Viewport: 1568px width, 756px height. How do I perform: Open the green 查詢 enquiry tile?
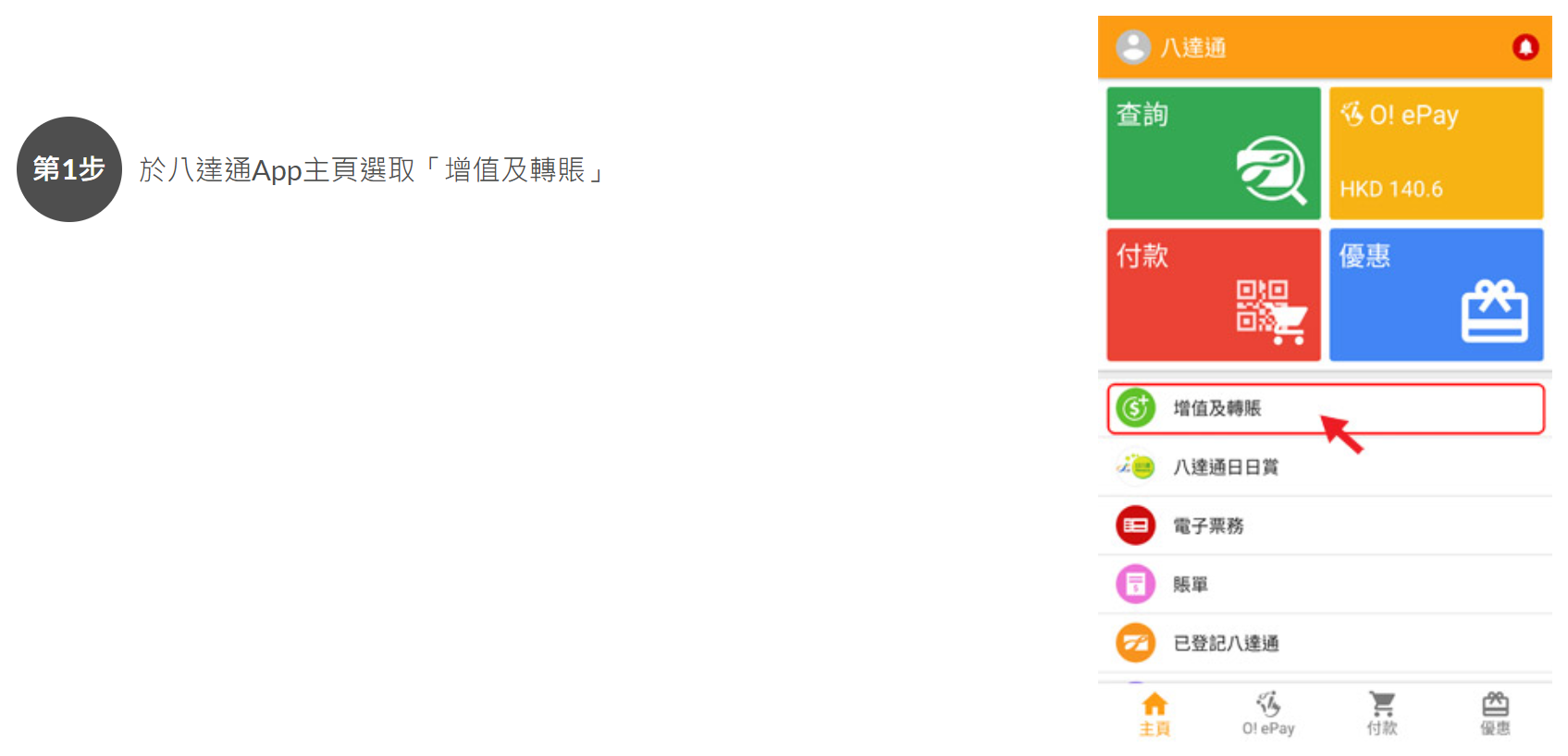pos(1214,154)
